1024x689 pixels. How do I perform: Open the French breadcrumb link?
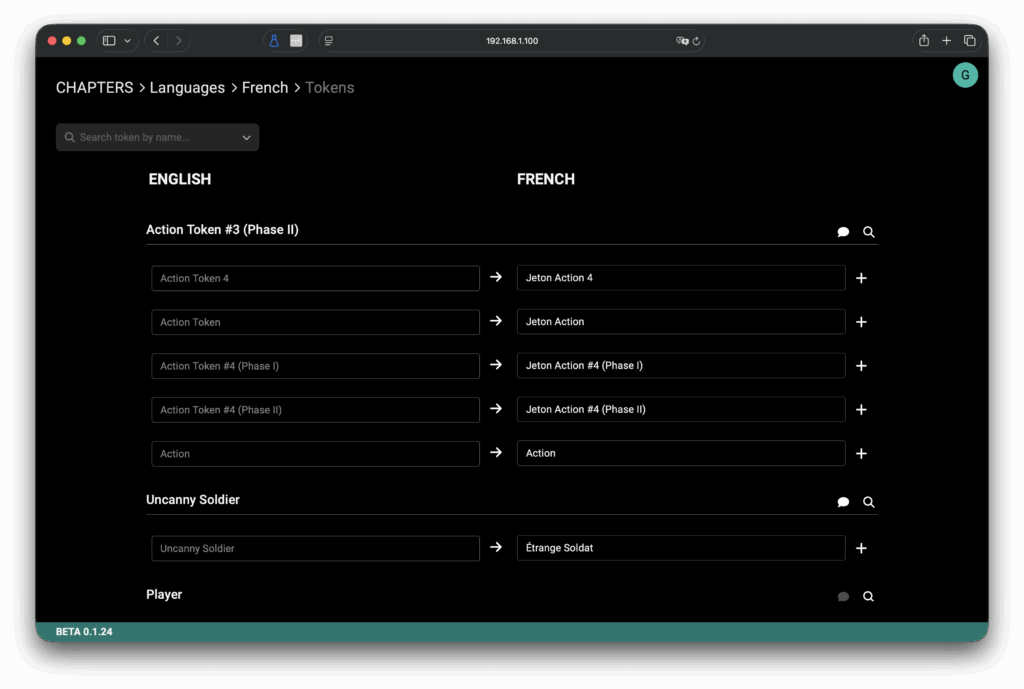click(265, 88)
